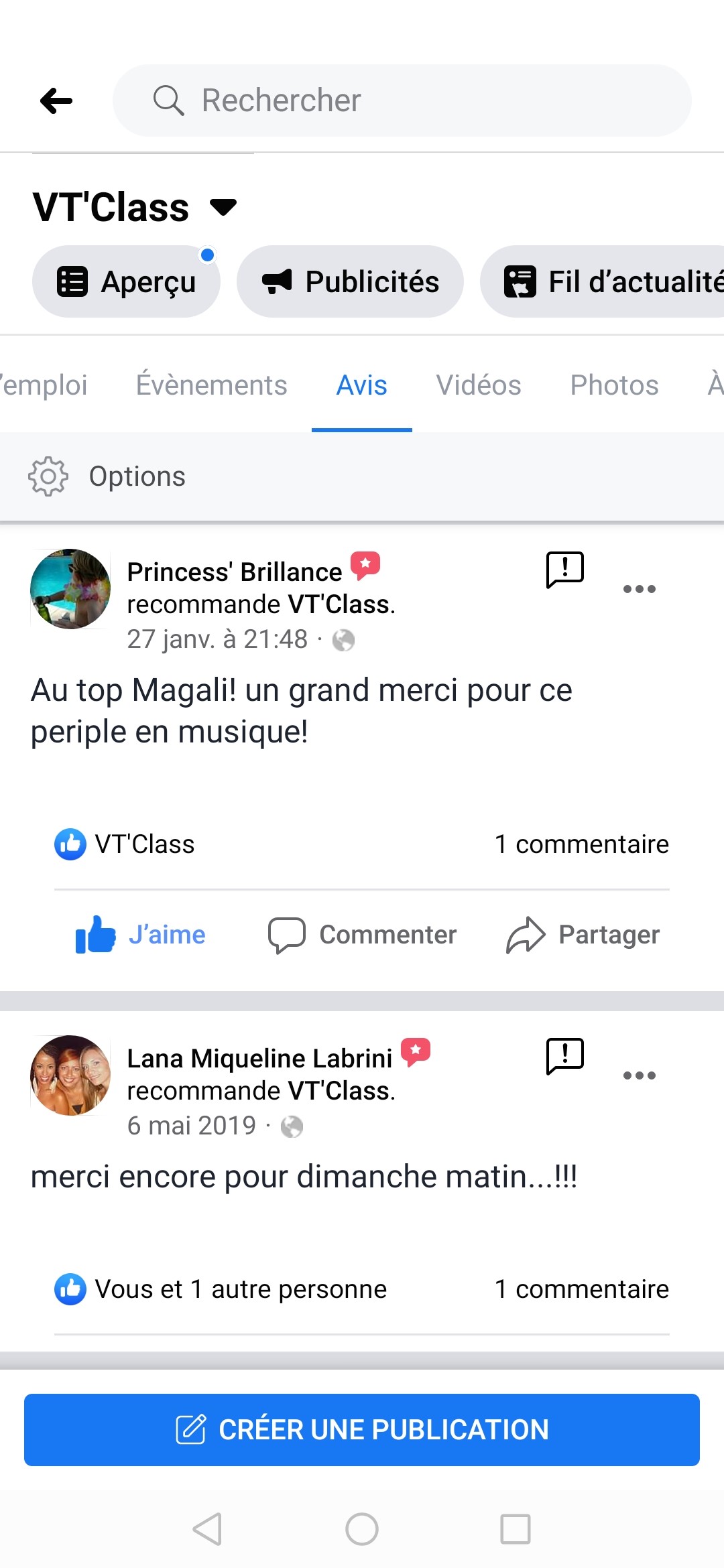The width and height of the screenshot is (724, 1568).
Task: Report Lana Miqueline Labrini recommendation via flag icon
Action: coord(565,1057)
